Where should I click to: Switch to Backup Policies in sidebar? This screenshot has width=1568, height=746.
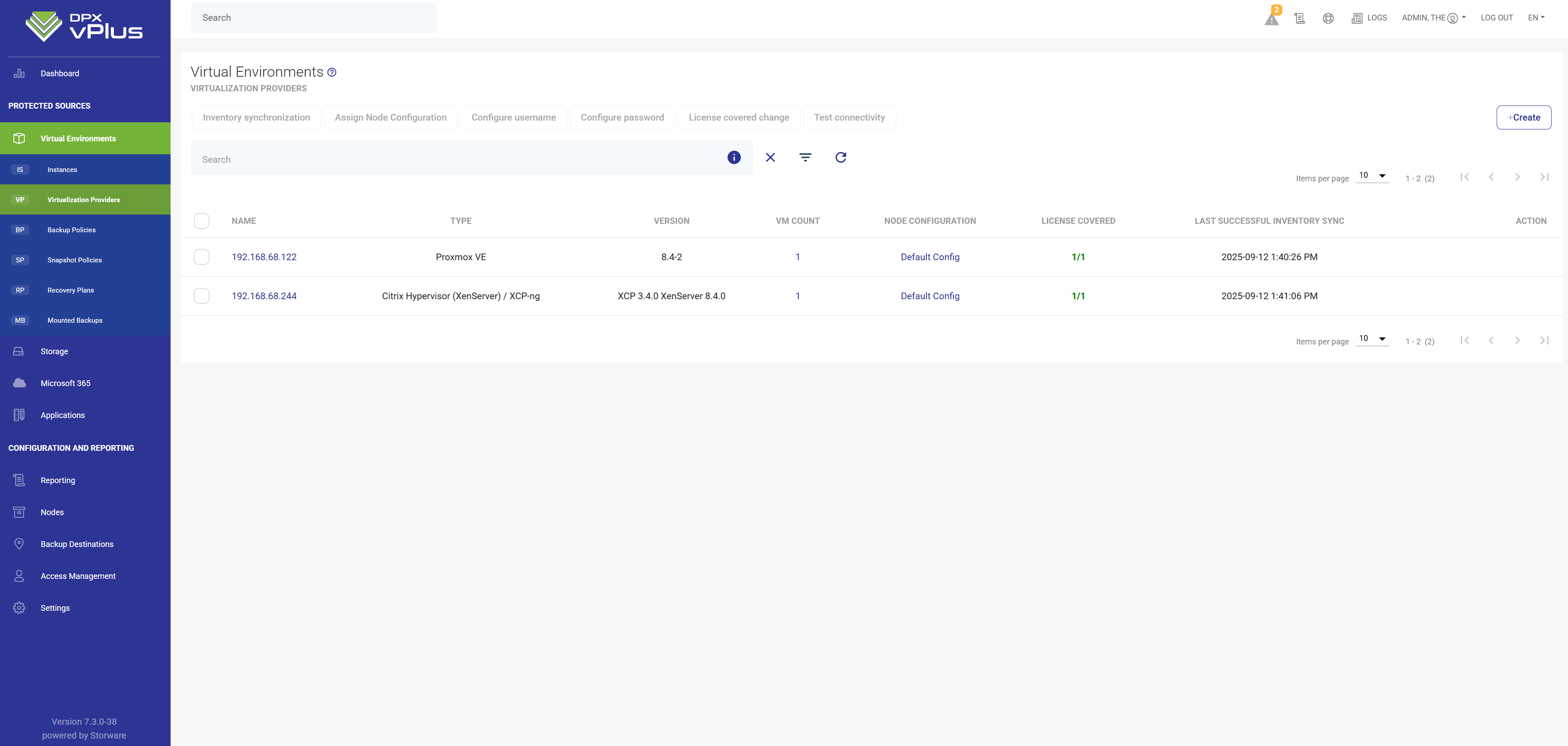[x=71, y=230]
